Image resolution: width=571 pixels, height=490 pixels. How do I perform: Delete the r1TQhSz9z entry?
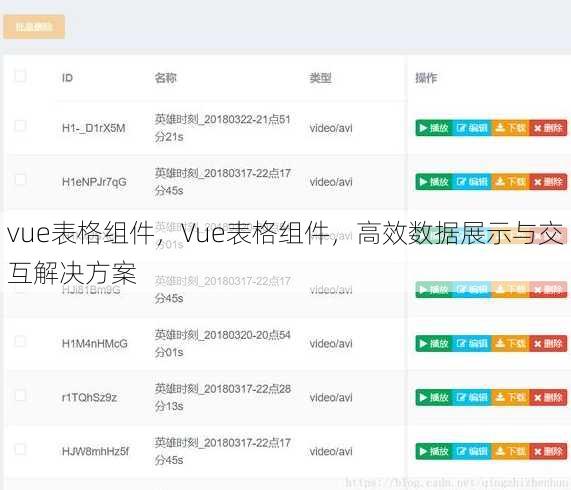[548, 397]
